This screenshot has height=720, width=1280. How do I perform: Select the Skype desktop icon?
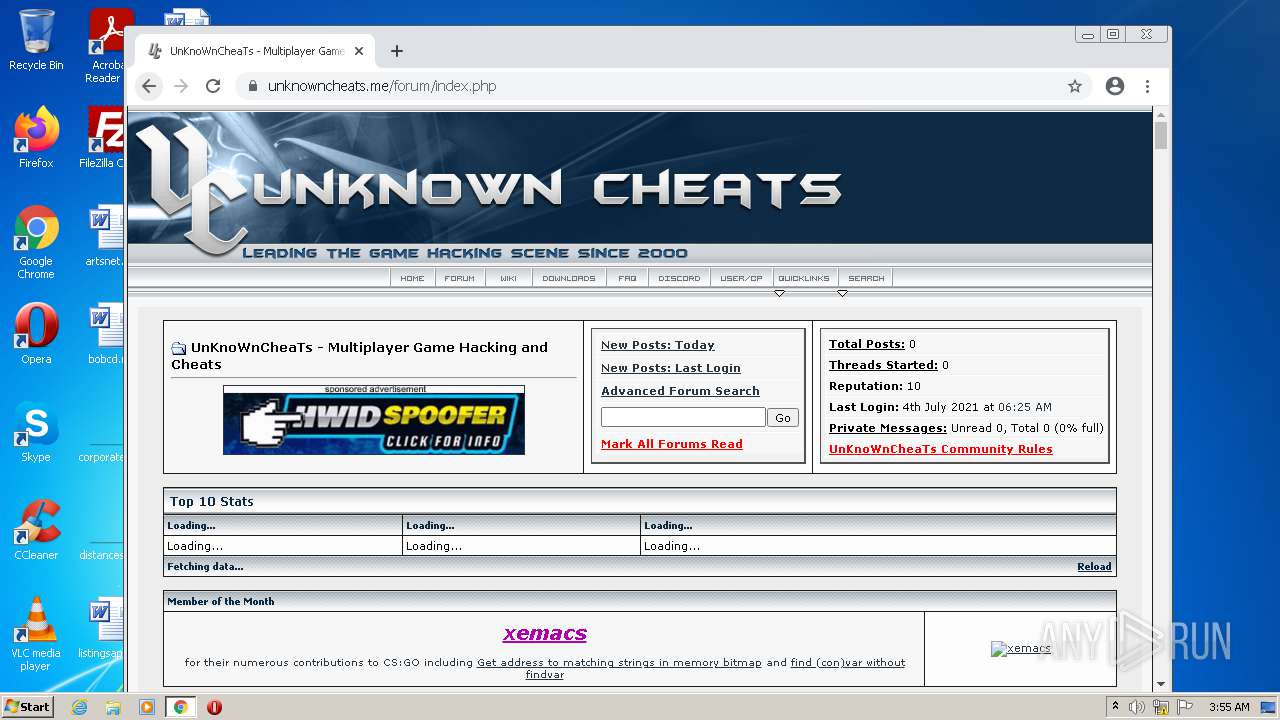[36, 432]
